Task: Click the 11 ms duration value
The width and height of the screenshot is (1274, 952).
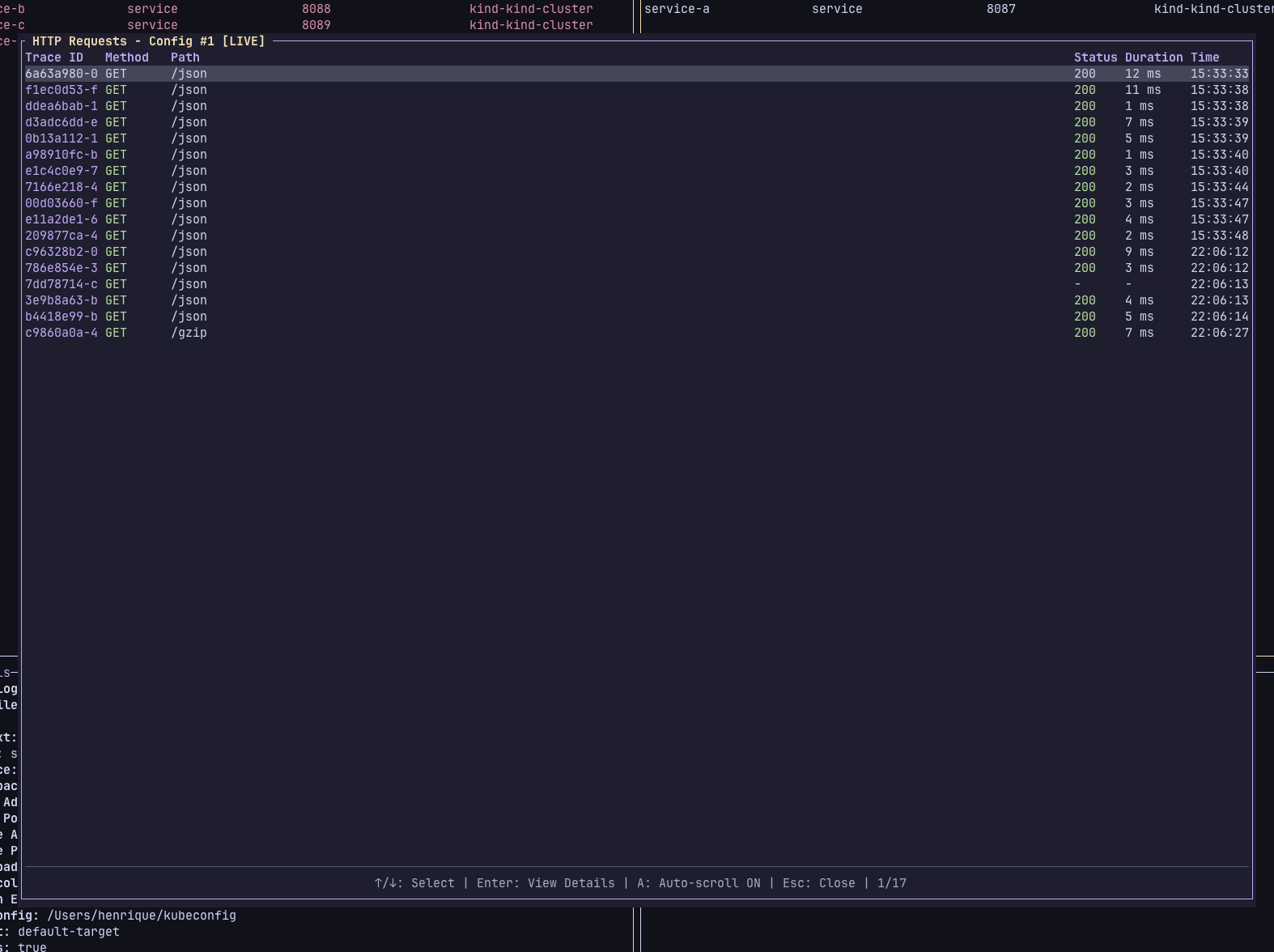Action: (1143, 90)
